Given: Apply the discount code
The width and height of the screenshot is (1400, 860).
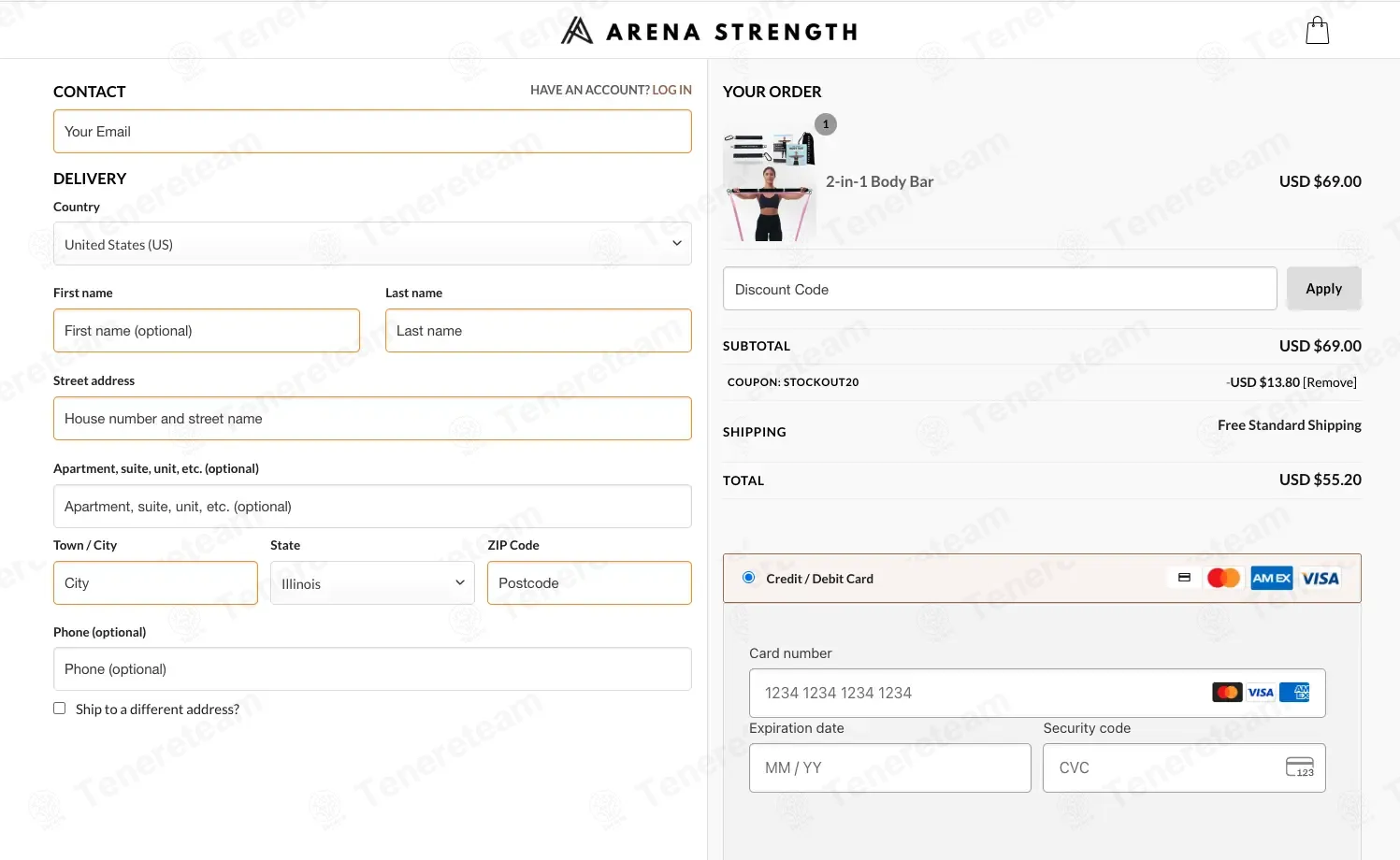Looking at the screenshot, I should click(1323, 289).
